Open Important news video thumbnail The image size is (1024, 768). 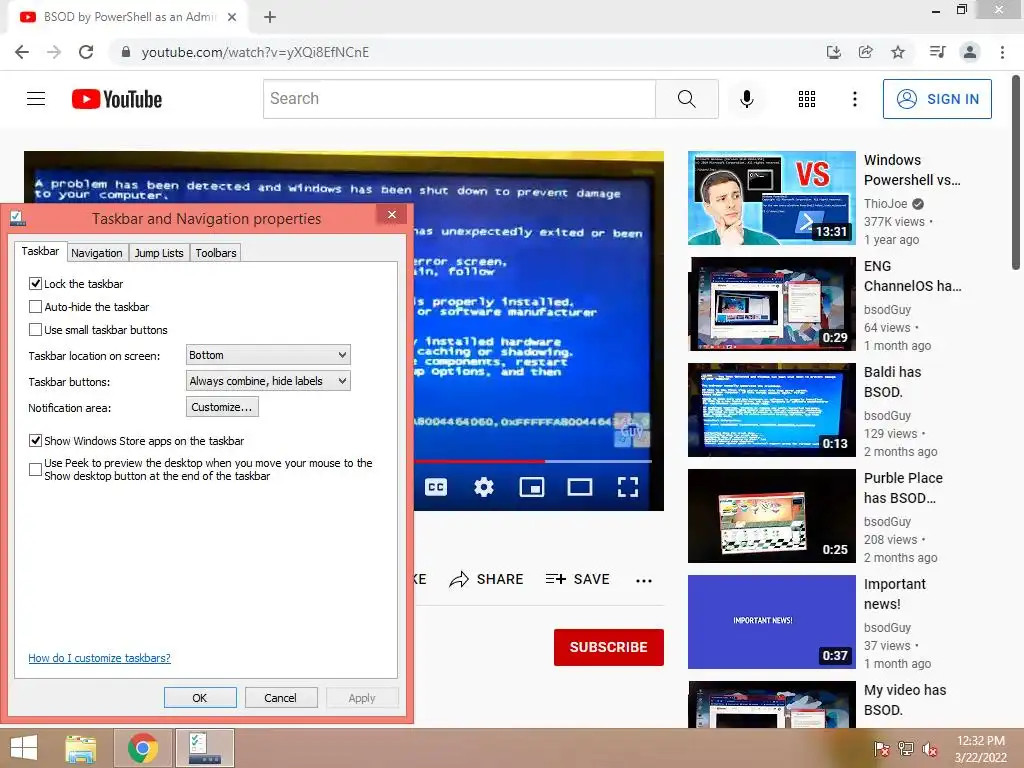[771, 622]
